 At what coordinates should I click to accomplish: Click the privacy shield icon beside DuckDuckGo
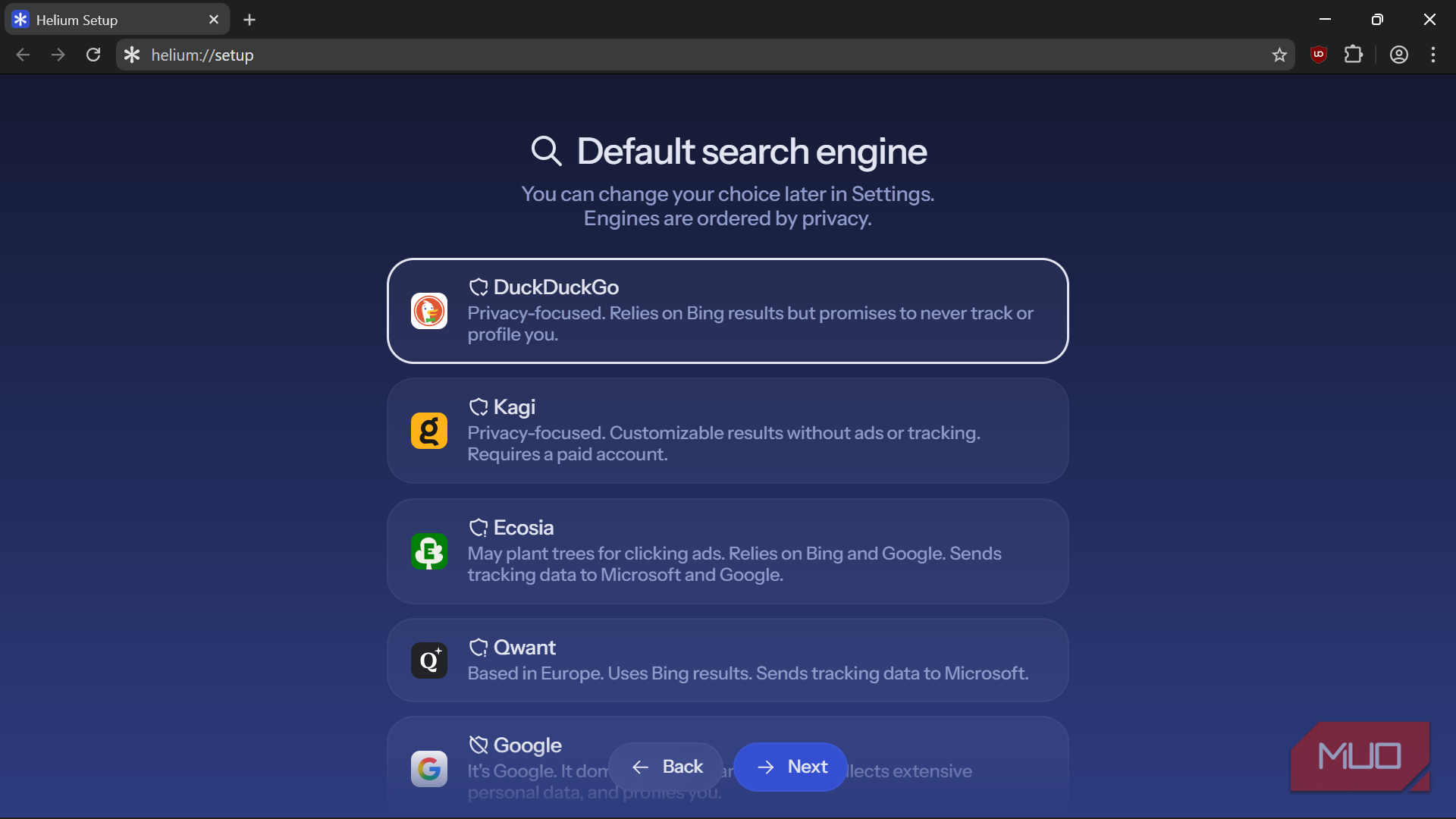tap(479, 287)
